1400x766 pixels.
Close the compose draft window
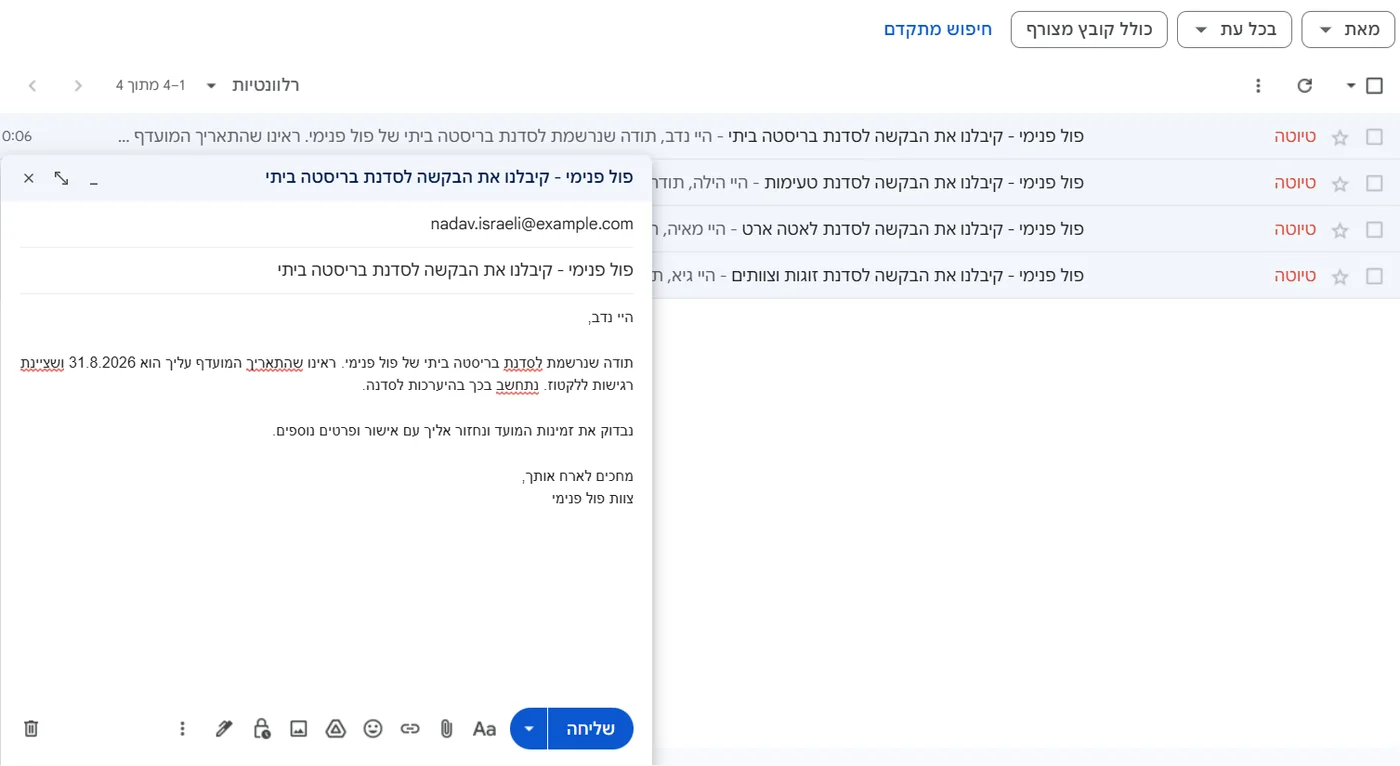(29, 178)
